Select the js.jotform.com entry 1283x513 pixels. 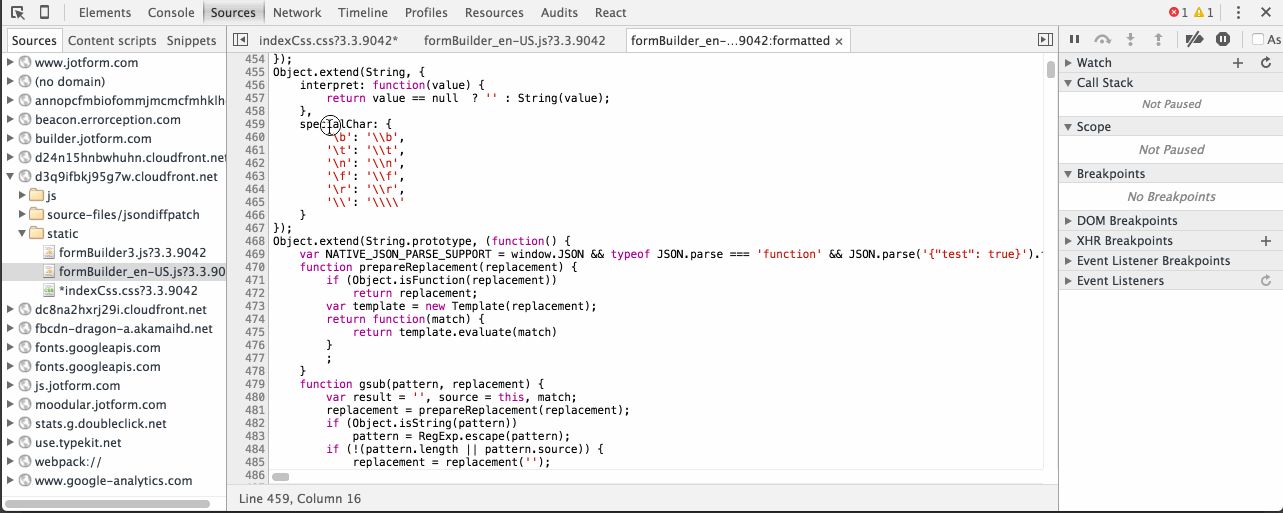pos(78,385)
